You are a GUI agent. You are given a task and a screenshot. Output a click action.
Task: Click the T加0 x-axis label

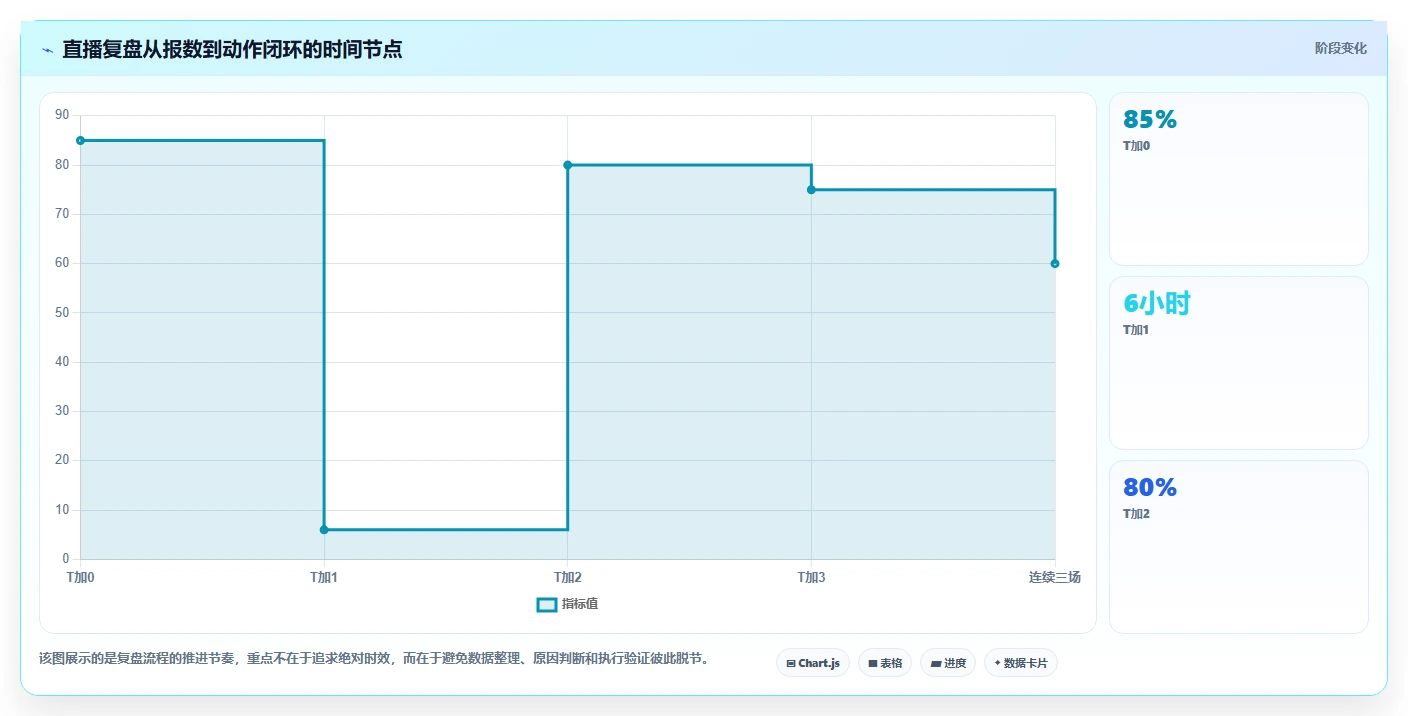(80, 577)
